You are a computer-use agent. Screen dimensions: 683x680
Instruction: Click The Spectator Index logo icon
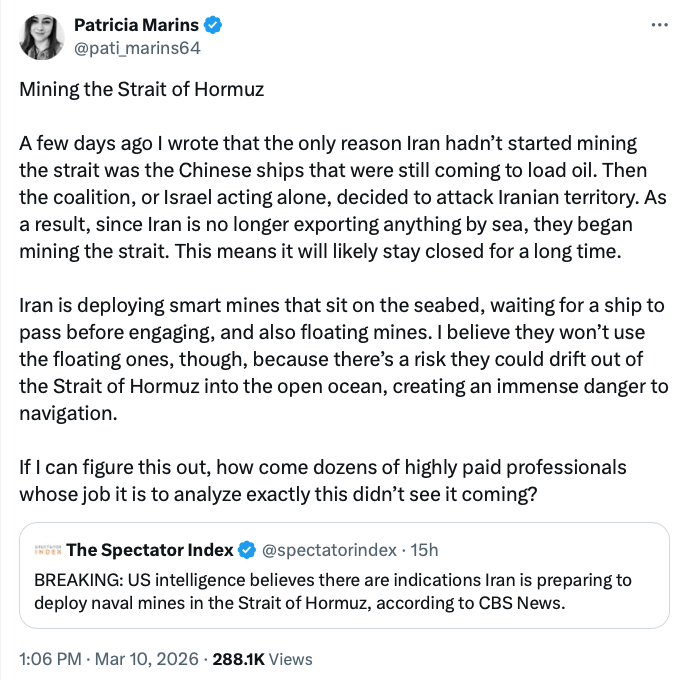point(47,549)
